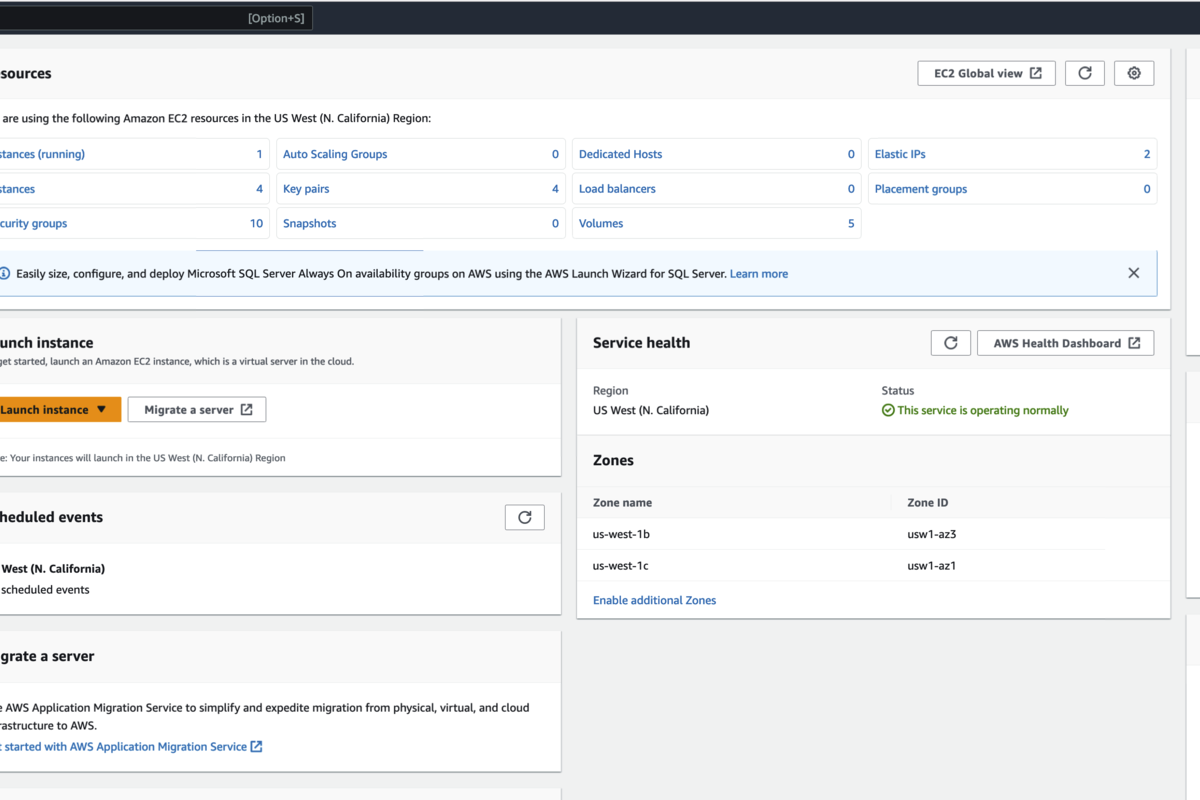This screenshot has height=800, width=1200.
Task: Open Load balancers resource
Action: click(x=618, y=189)
